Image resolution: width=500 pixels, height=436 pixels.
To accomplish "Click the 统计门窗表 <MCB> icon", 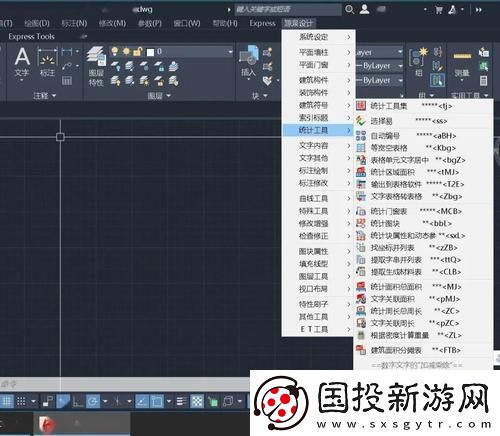I will [x=361, y=211].
